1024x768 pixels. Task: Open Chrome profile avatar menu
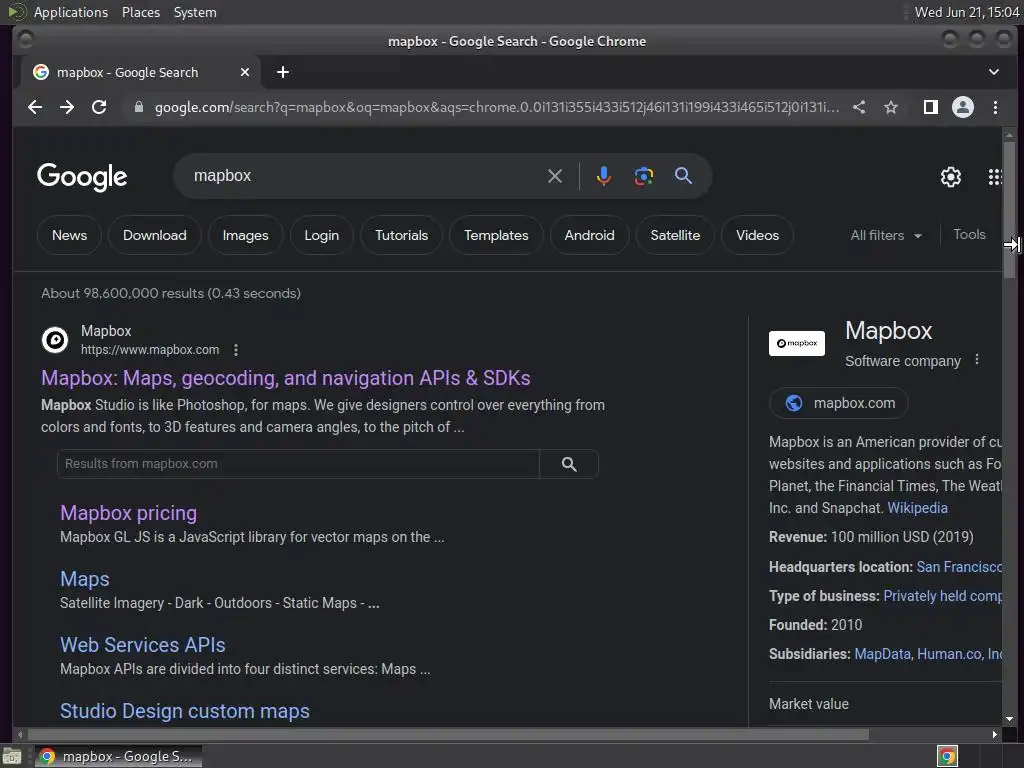pos(963,107)
